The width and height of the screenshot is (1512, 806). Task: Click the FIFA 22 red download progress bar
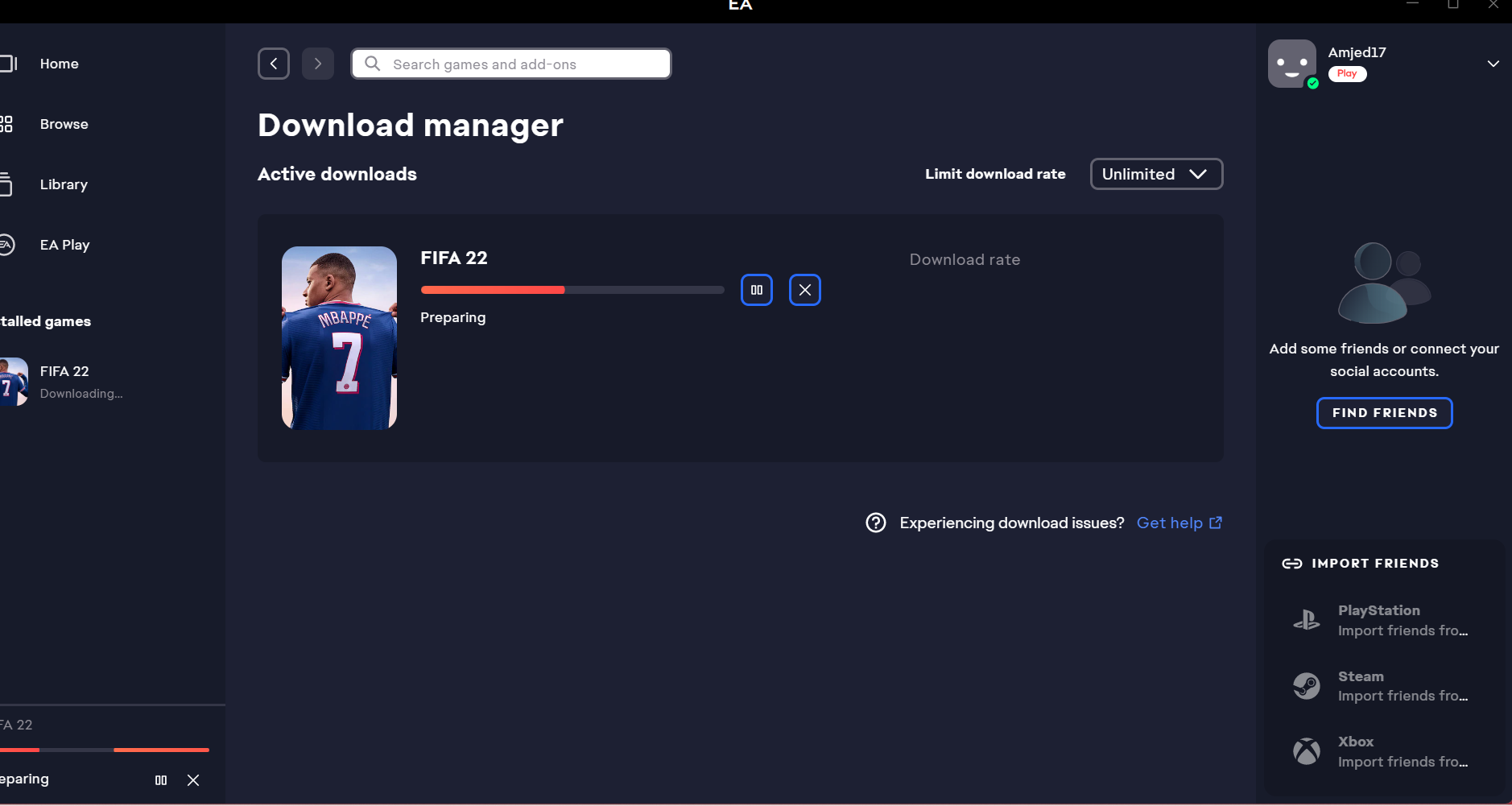coord(572,290)
